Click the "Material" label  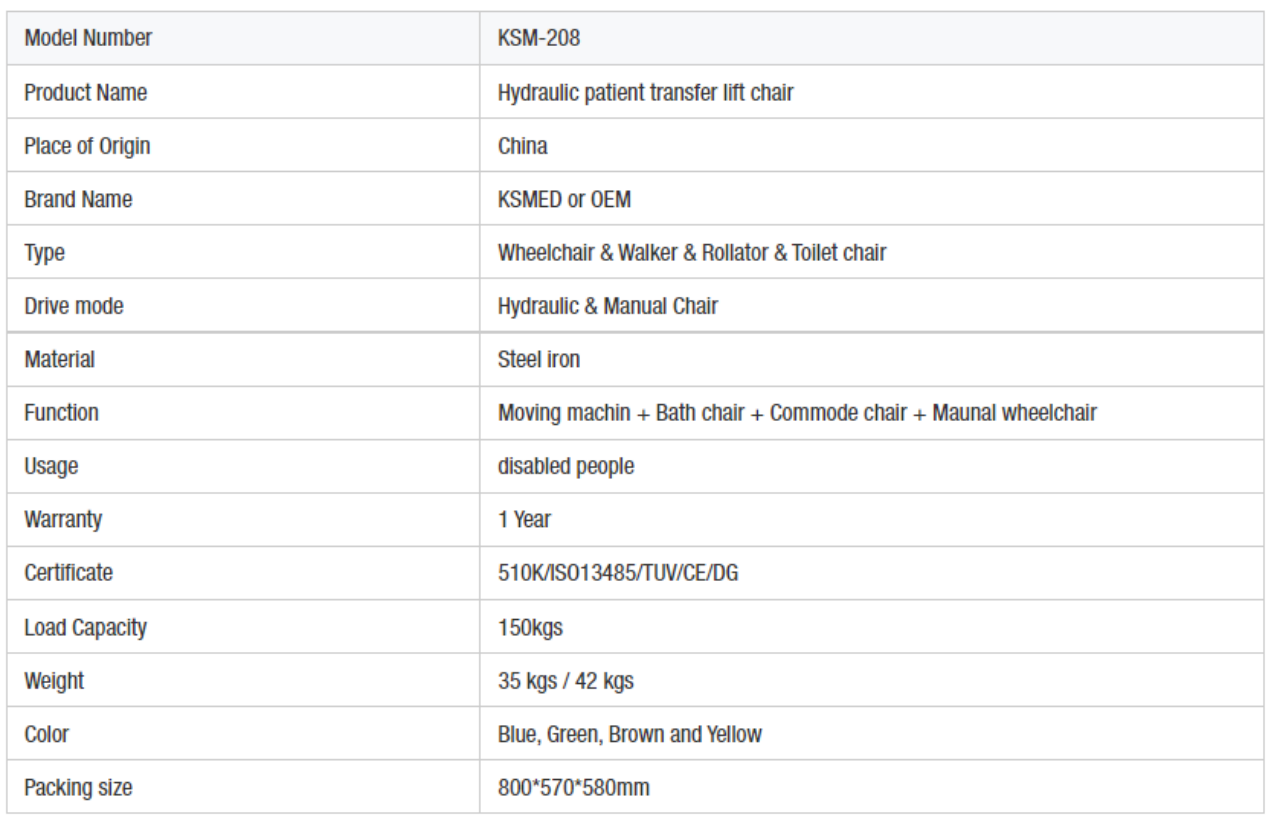pyautogui.click(x=59, y=360)
